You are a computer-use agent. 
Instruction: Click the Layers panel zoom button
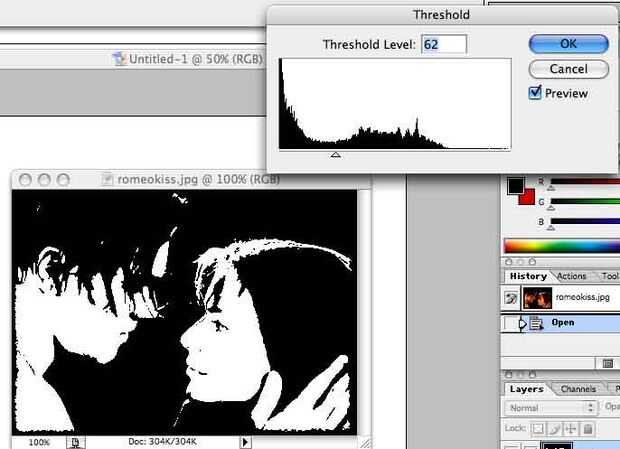pyautogui.click(x=532, y=374)
